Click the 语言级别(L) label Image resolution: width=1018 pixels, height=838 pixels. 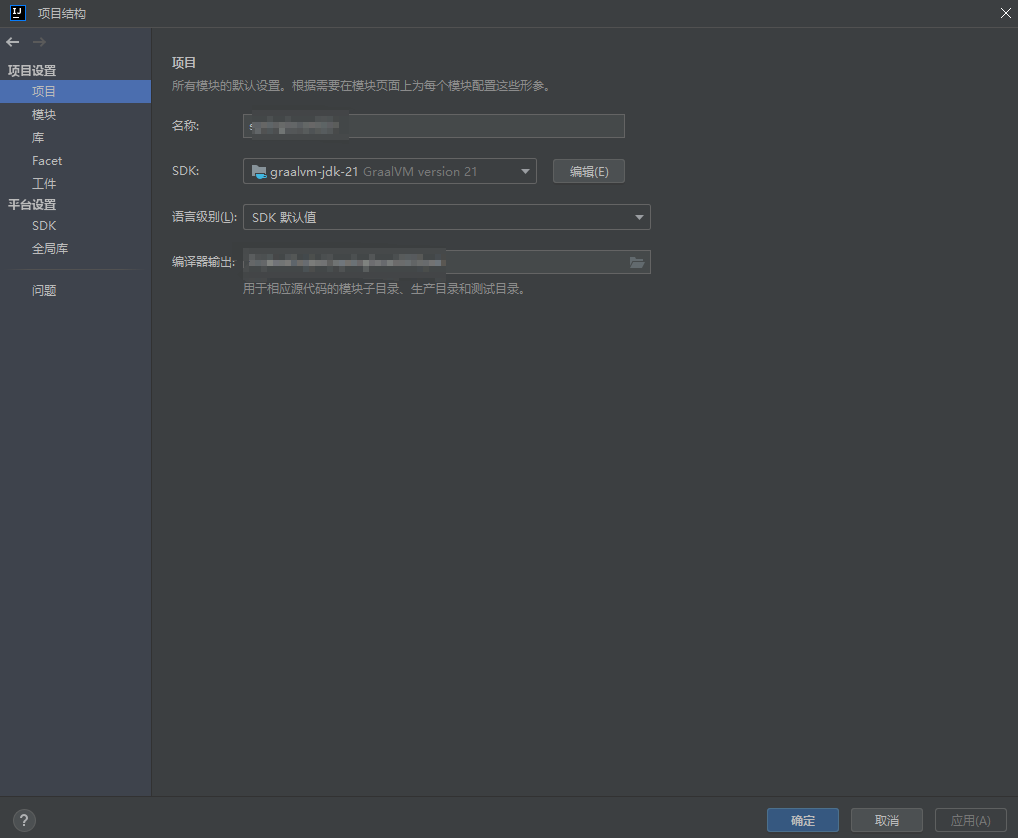tap(204, 217)
